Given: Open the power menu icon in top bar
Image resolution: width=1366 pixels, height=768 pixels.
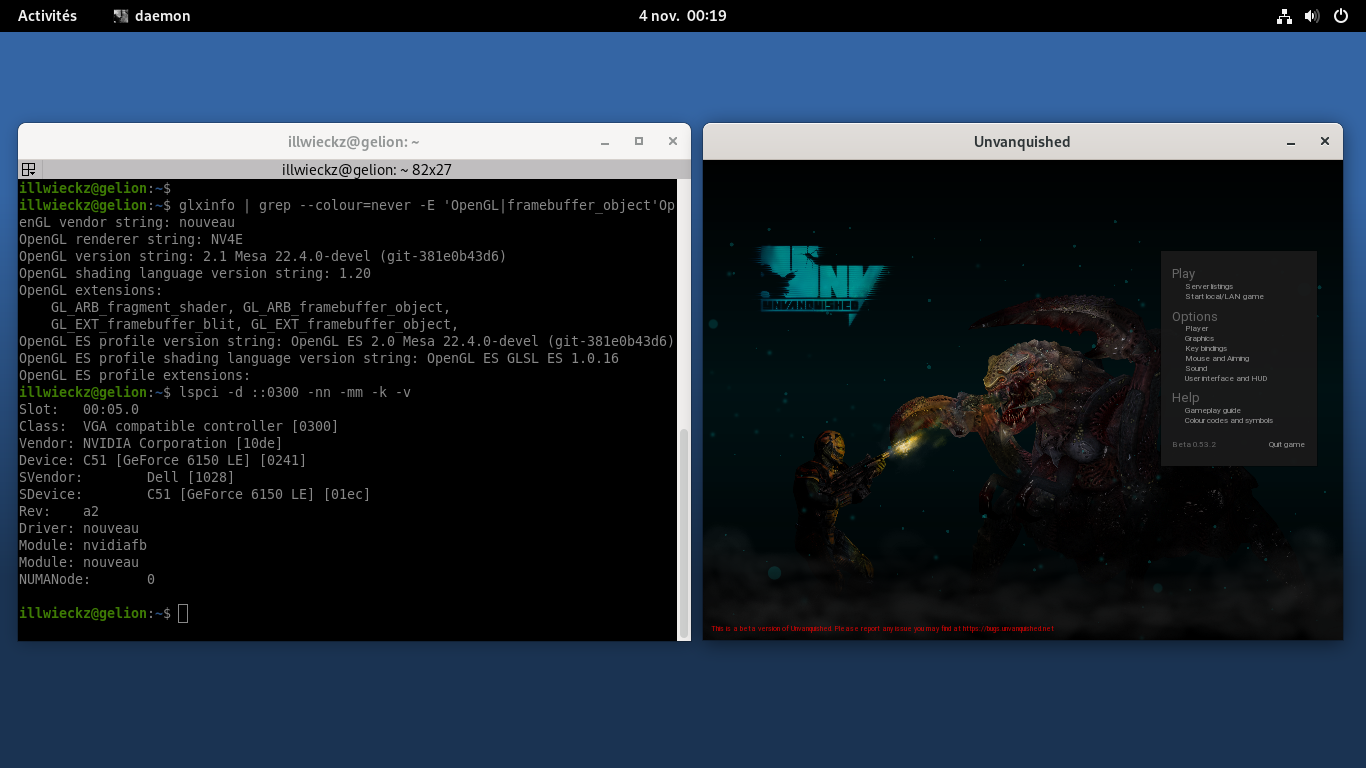Looking at the screenshot, I should click(1341, 16).
